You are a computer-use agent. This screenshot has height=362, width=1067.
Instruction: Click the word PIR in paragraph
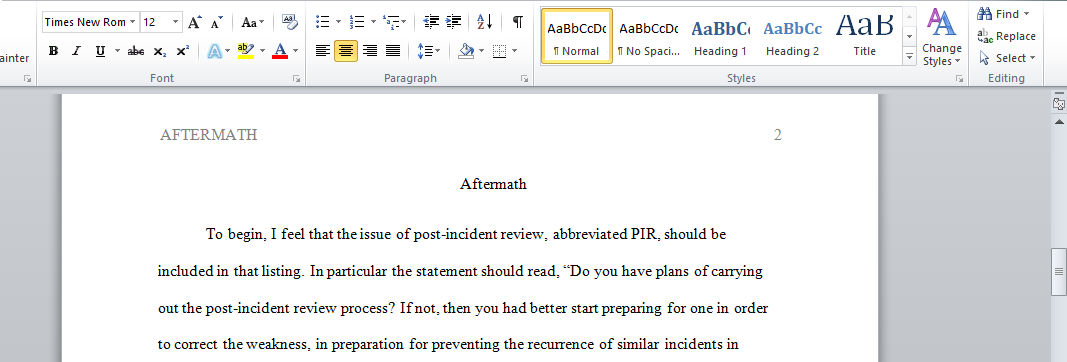644,234
